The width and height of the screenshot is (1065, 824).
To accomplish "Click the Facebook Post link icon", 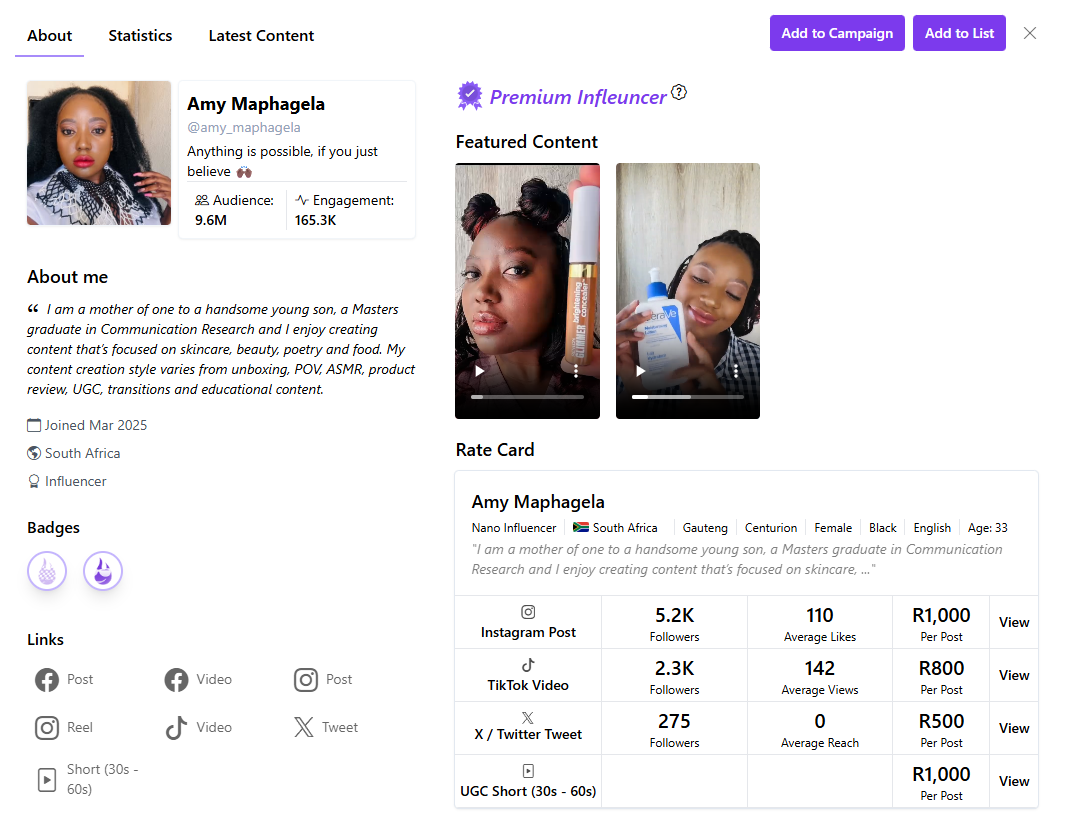I will coord(42,679).
